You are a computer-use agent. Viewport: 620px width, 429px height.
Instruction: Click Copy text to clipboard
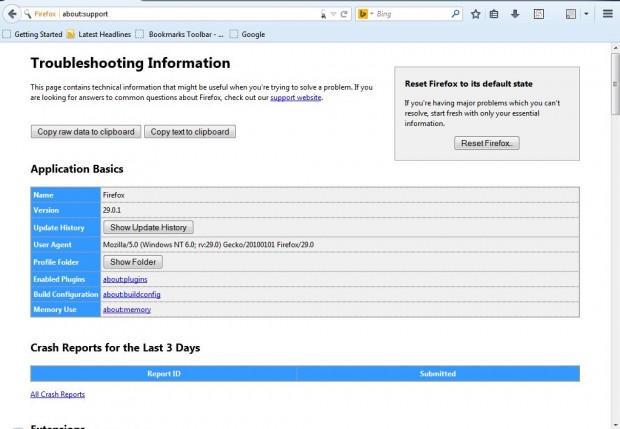[x=190, y=132]
